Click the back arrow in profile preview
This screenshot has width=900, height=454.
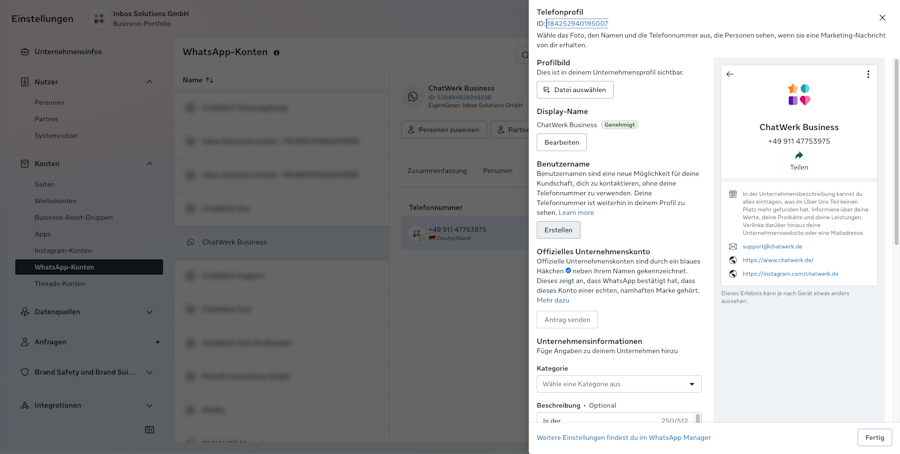[x=730, y=74]
